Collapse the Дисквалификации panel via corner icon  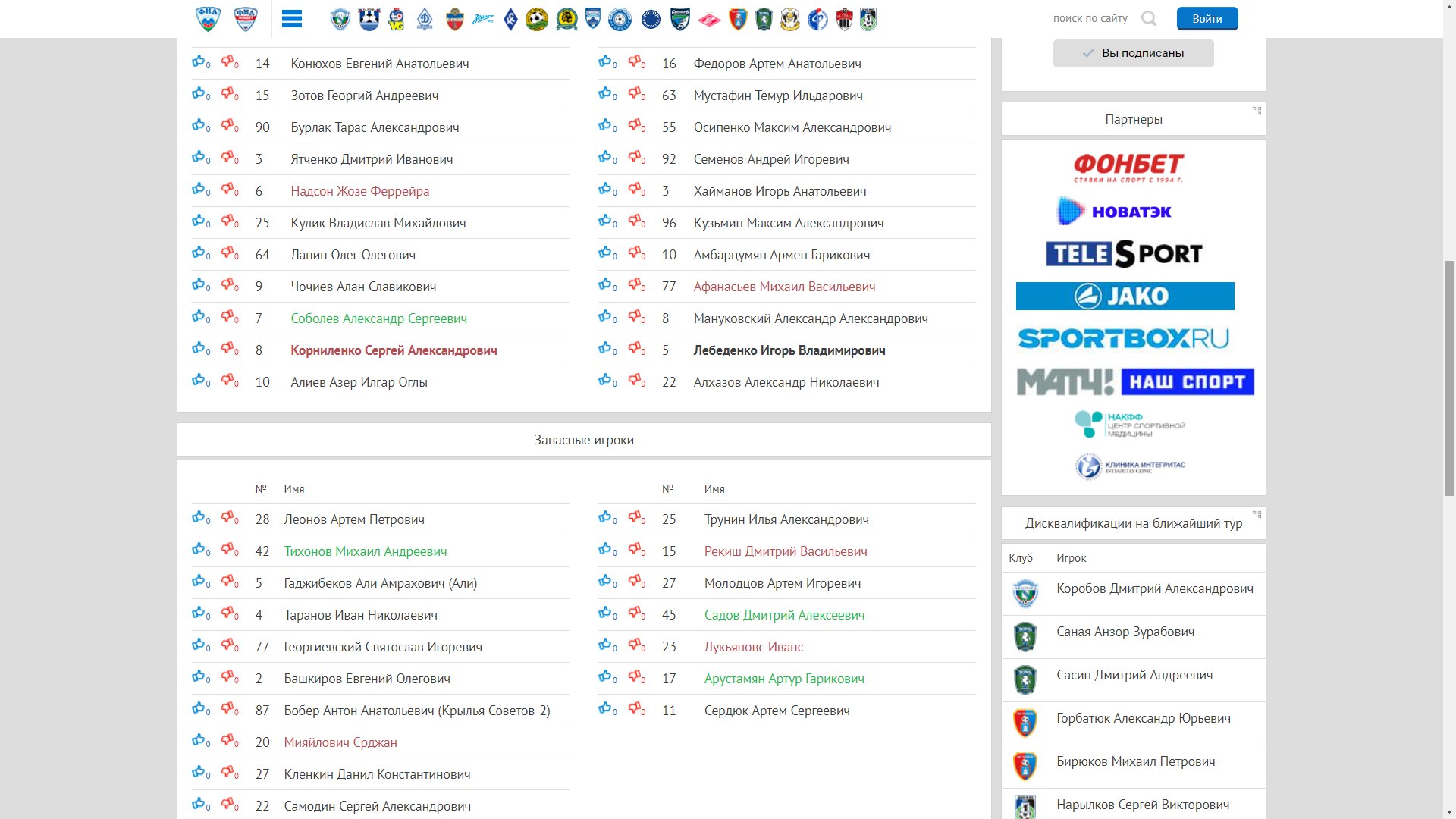(x=1257, y=515)
